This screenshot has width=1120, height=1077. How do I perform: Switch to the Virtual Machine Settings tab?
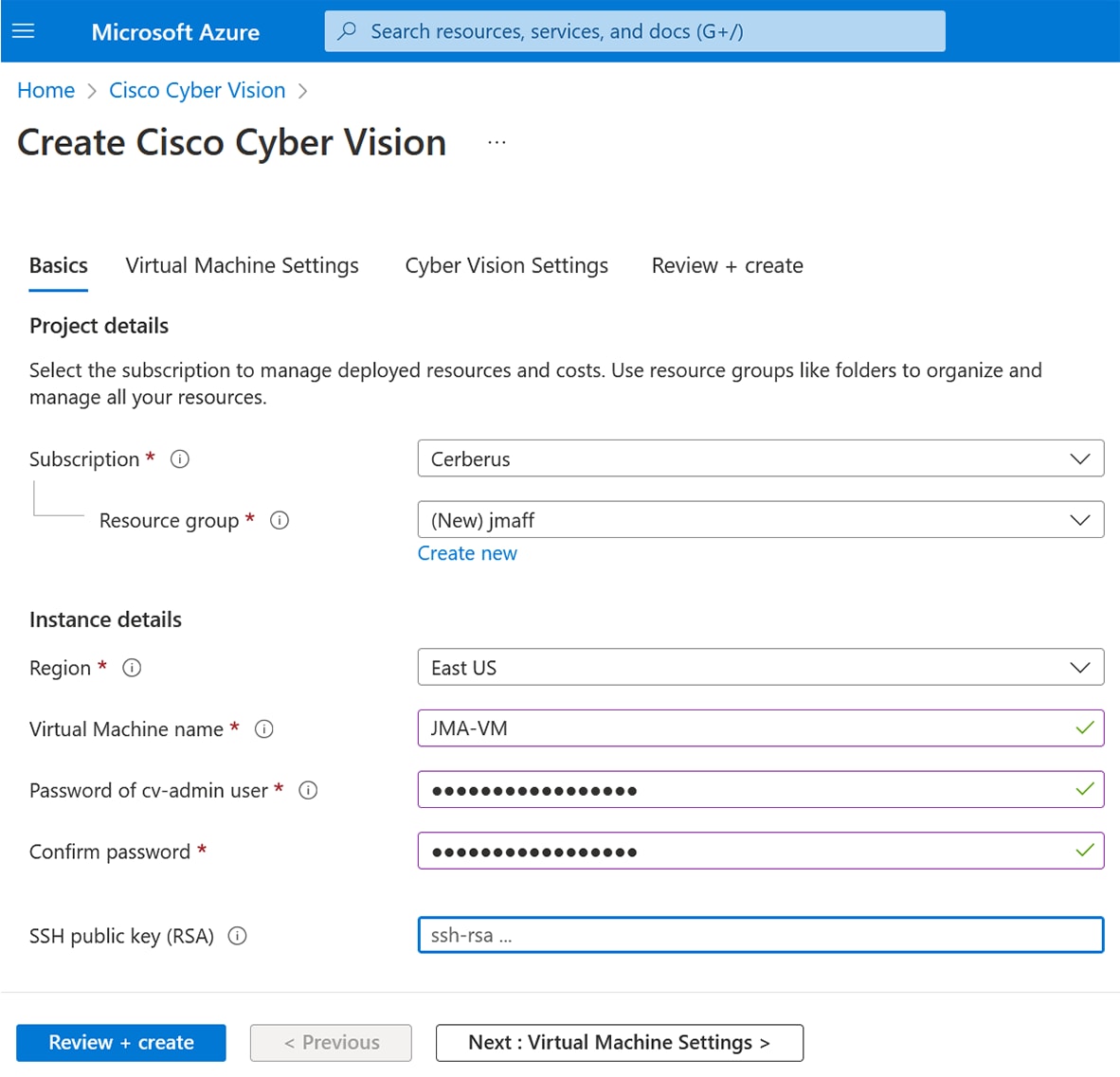pos(242,265)
